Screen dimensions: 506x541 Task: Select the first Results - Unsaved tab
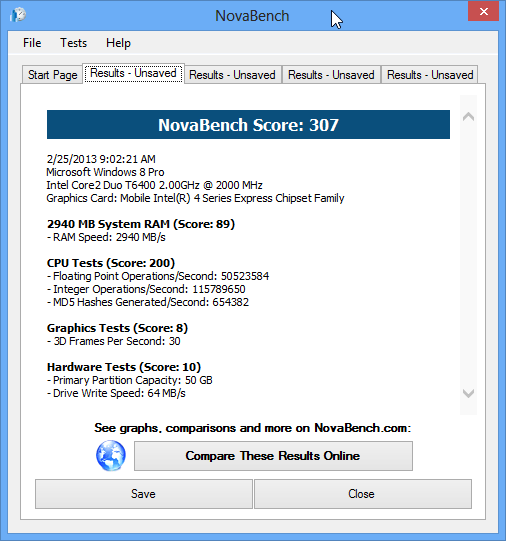(x=133, y=73)
